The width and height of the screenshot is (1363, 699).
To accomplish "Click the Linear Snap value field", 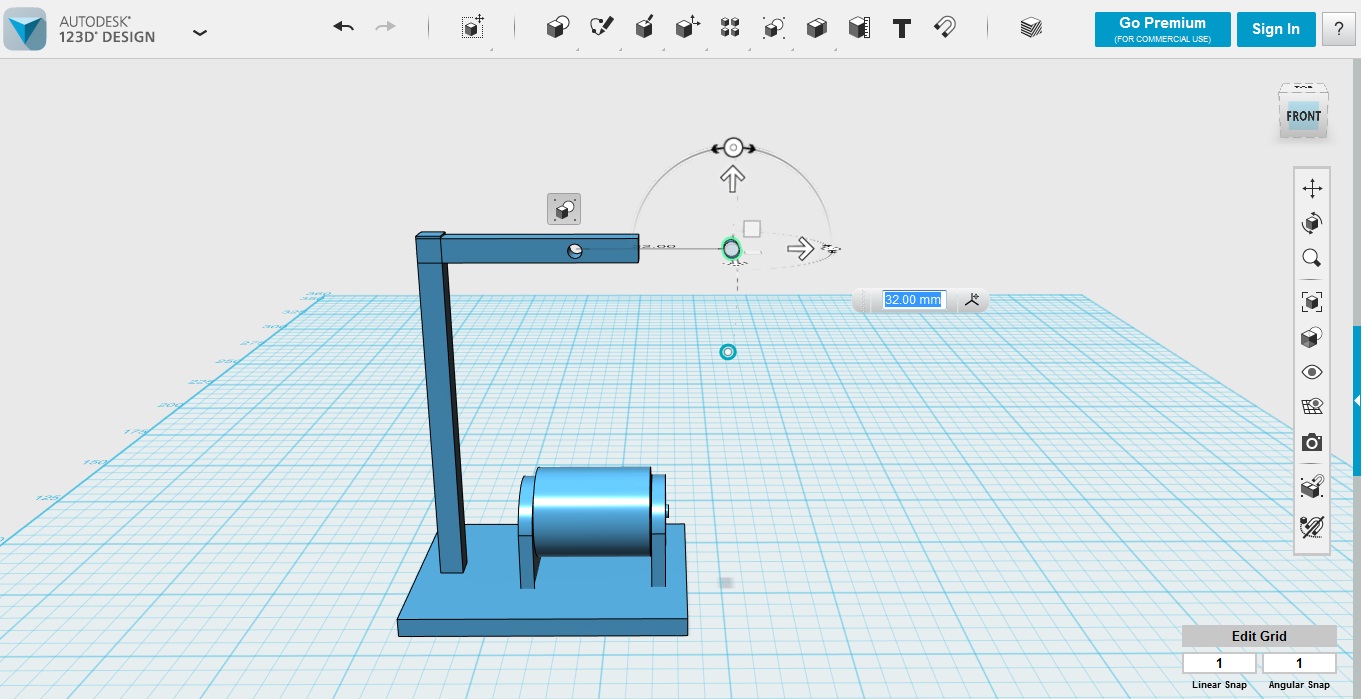I will click(x=1219, y=663).
